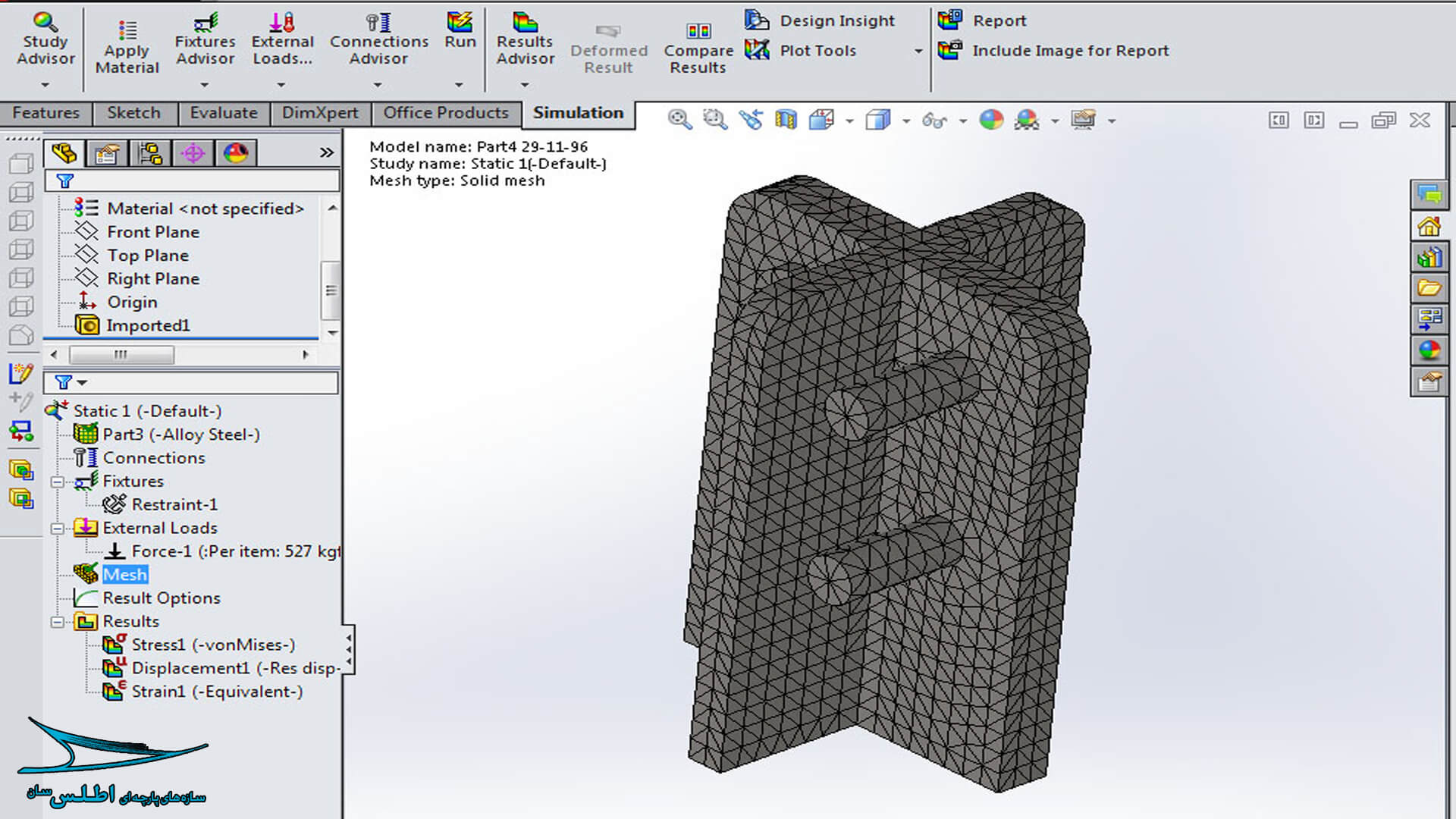Open ConfigurationManager tab icon
This screenshot has width=1456, height=819.
[150, 153]
